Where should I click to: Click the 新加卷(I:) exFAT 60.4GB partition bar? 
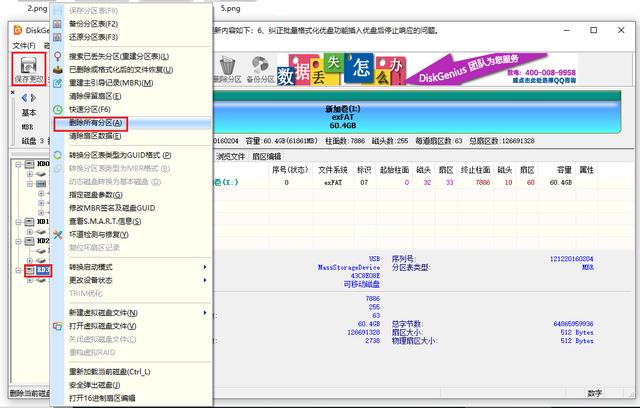[416, 117]
